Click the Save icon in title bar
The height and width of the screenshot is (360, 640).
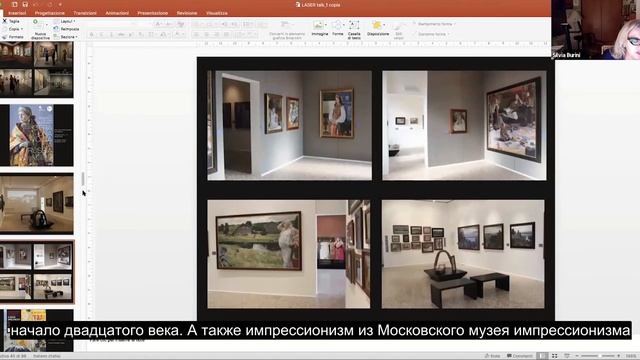[25, 4]
